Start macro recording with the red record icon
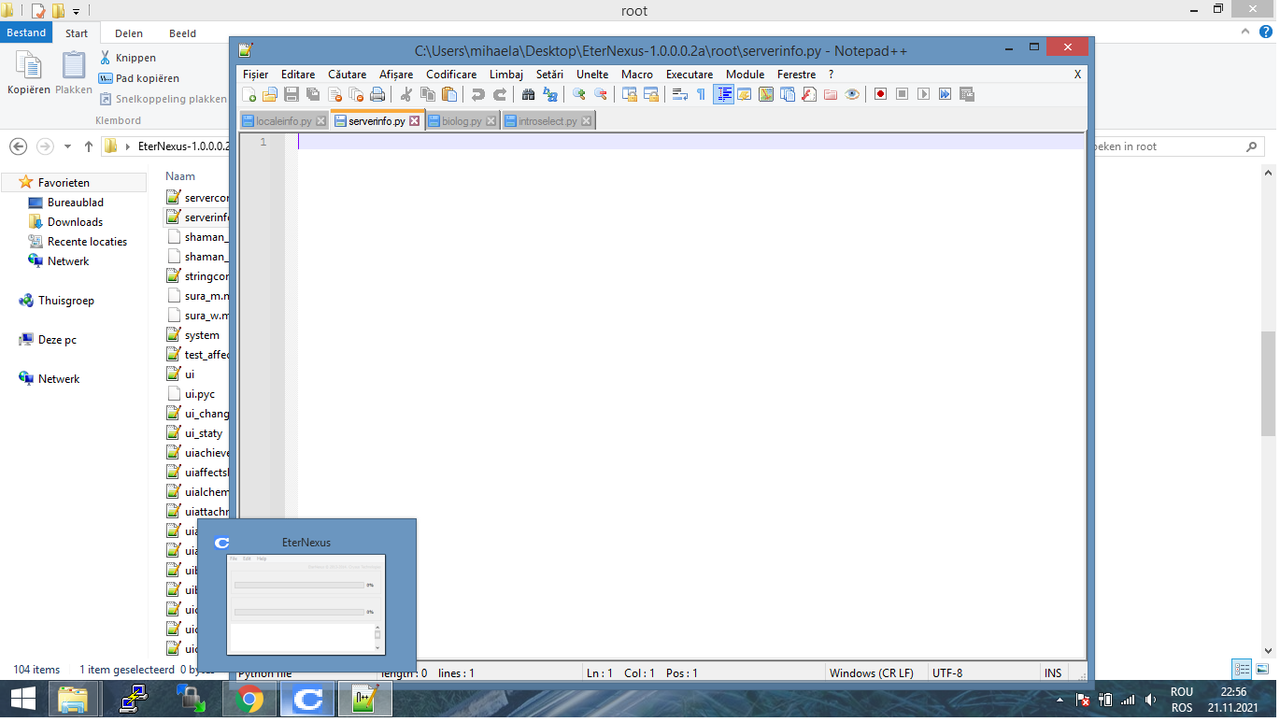Screen dimensions: 1280x719 881,95
